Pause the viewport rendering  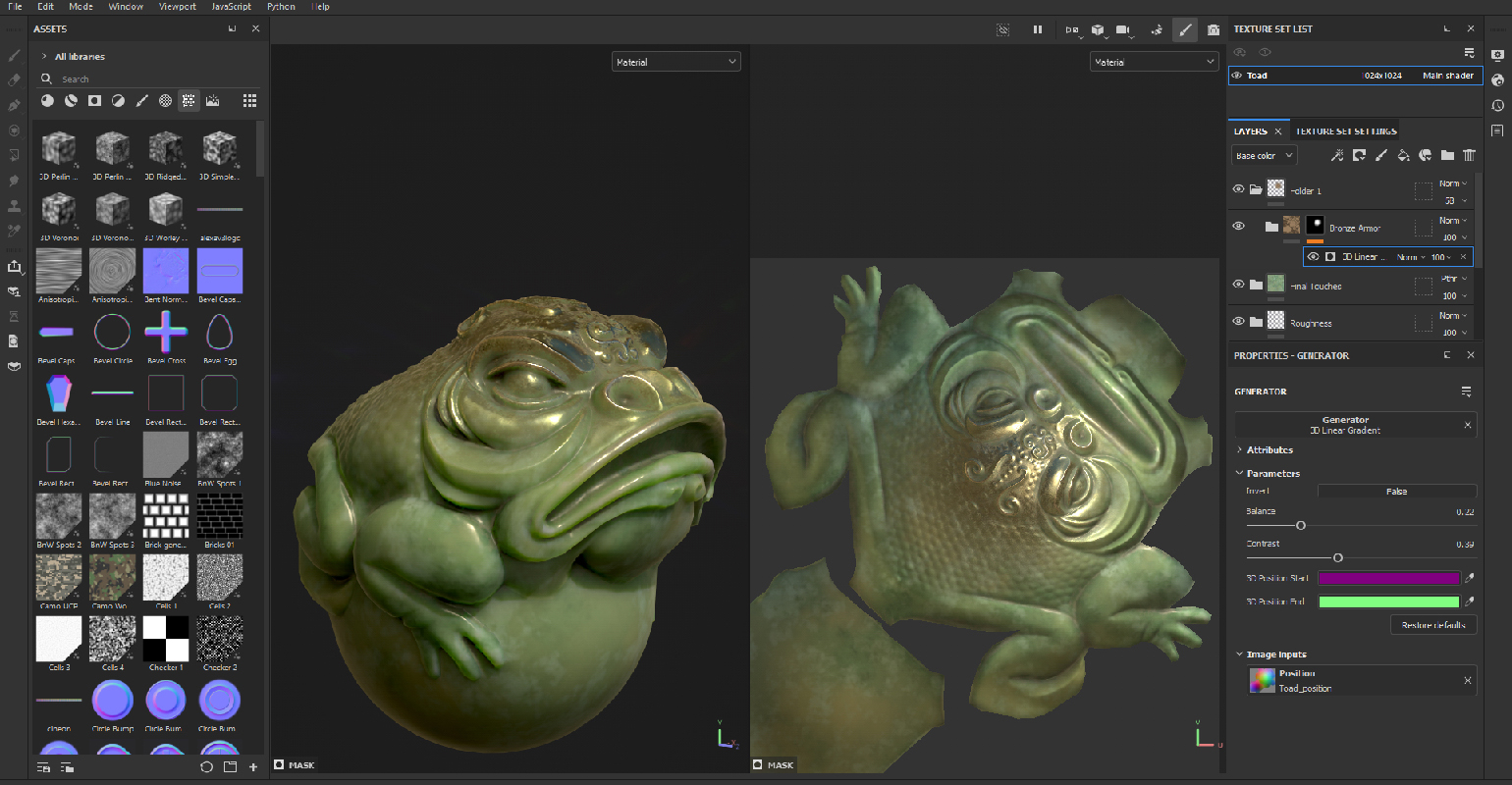[1037, 29]
